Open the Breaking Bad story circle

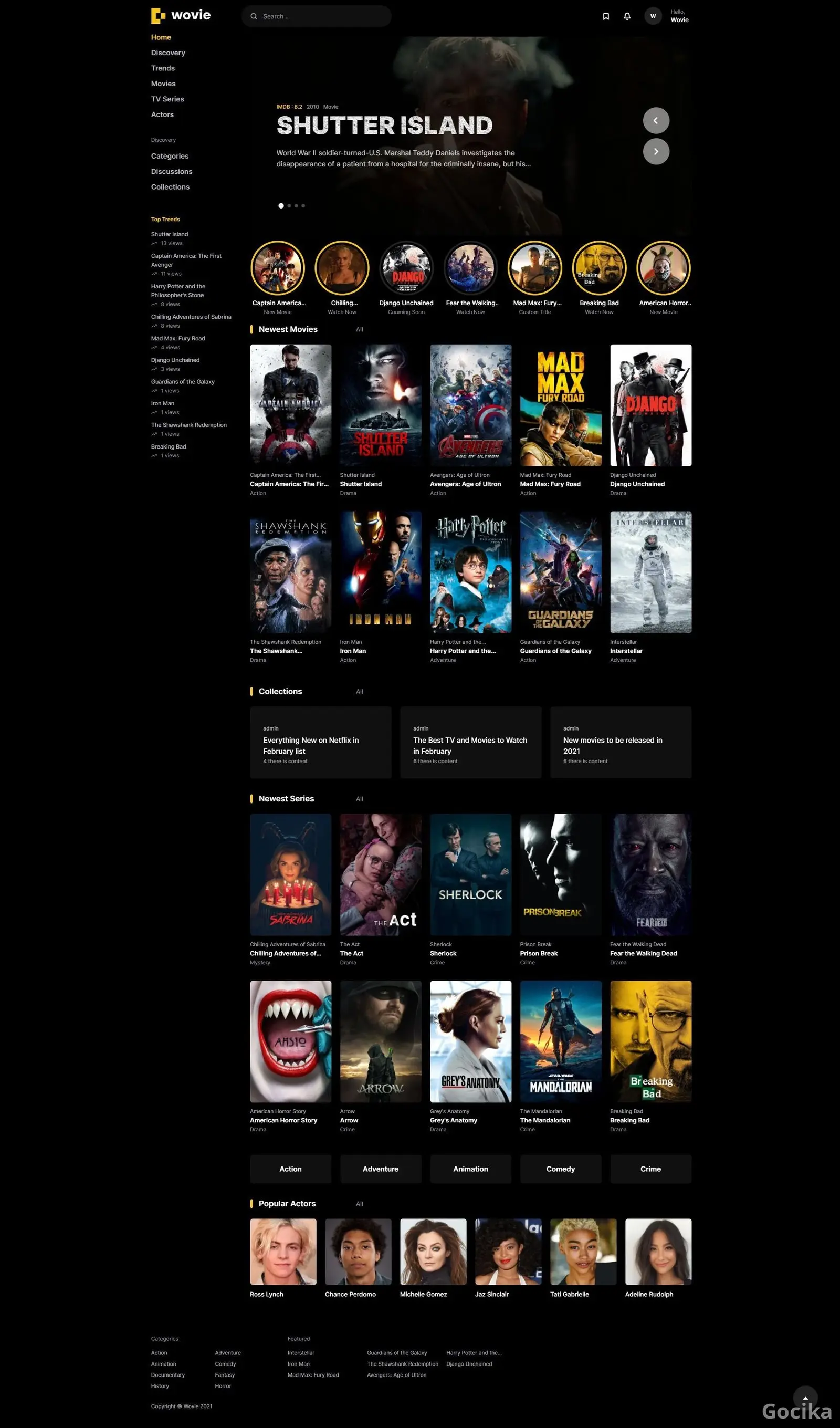(598, 268)
